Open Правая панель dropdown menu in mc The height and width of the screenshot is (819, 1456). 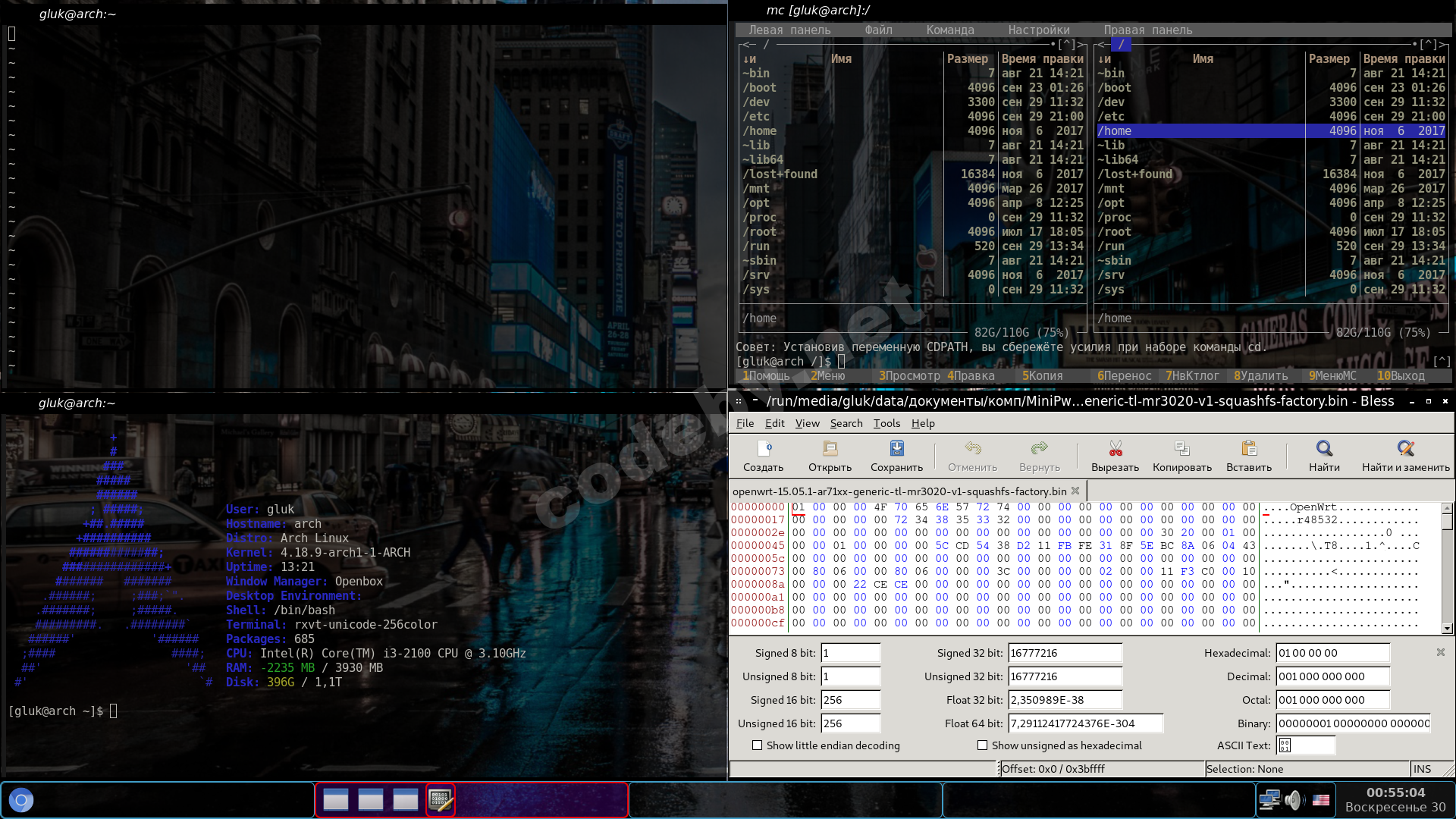tap(1147, 30)
